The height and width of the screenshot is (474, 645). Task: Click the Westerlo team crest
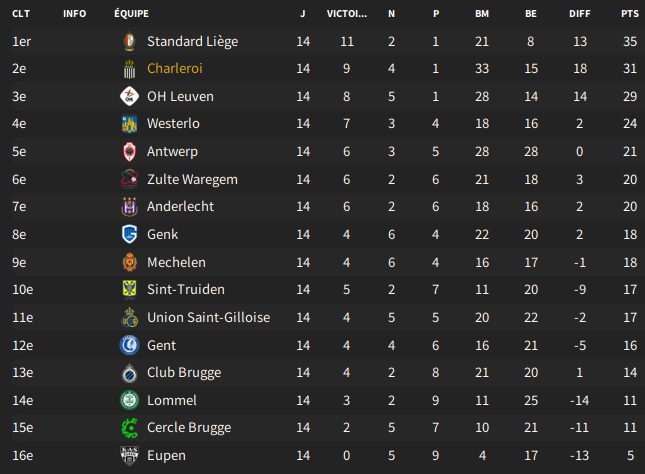tap(130, 124)
